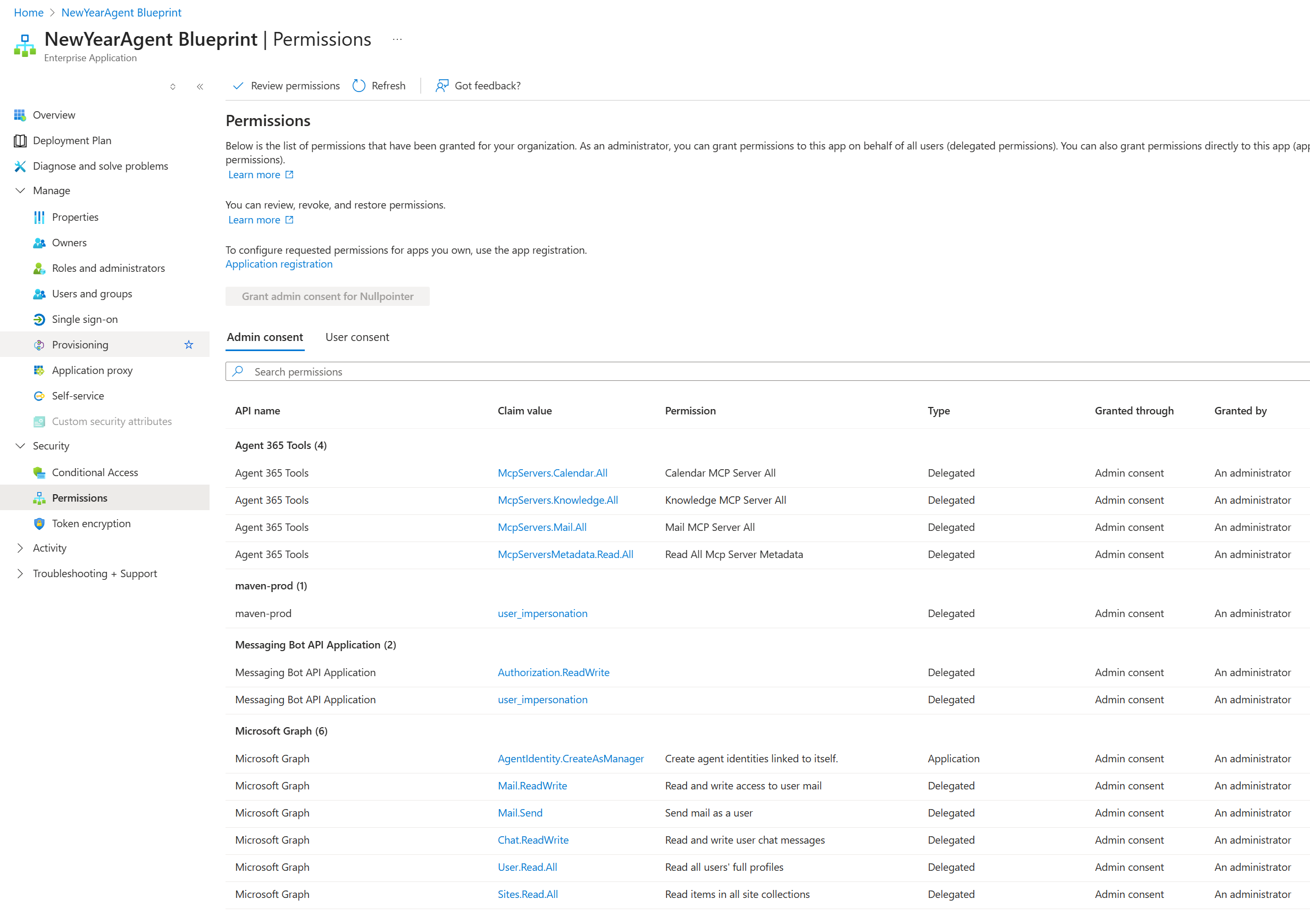Open the Mail.ReadWrite claim value link
This screenshot has width=1310, height=924.
click(532, 786)
